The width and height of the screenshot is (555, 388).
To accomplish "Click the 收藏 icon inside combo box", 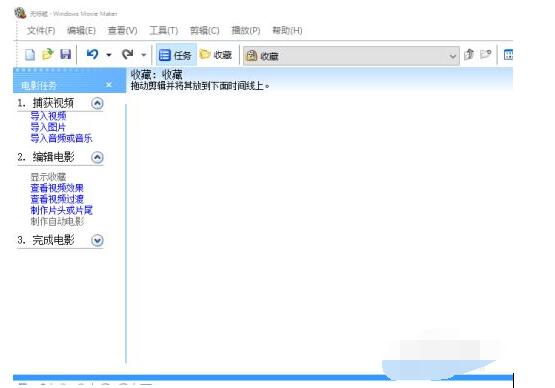I will [x=251, y=56].
